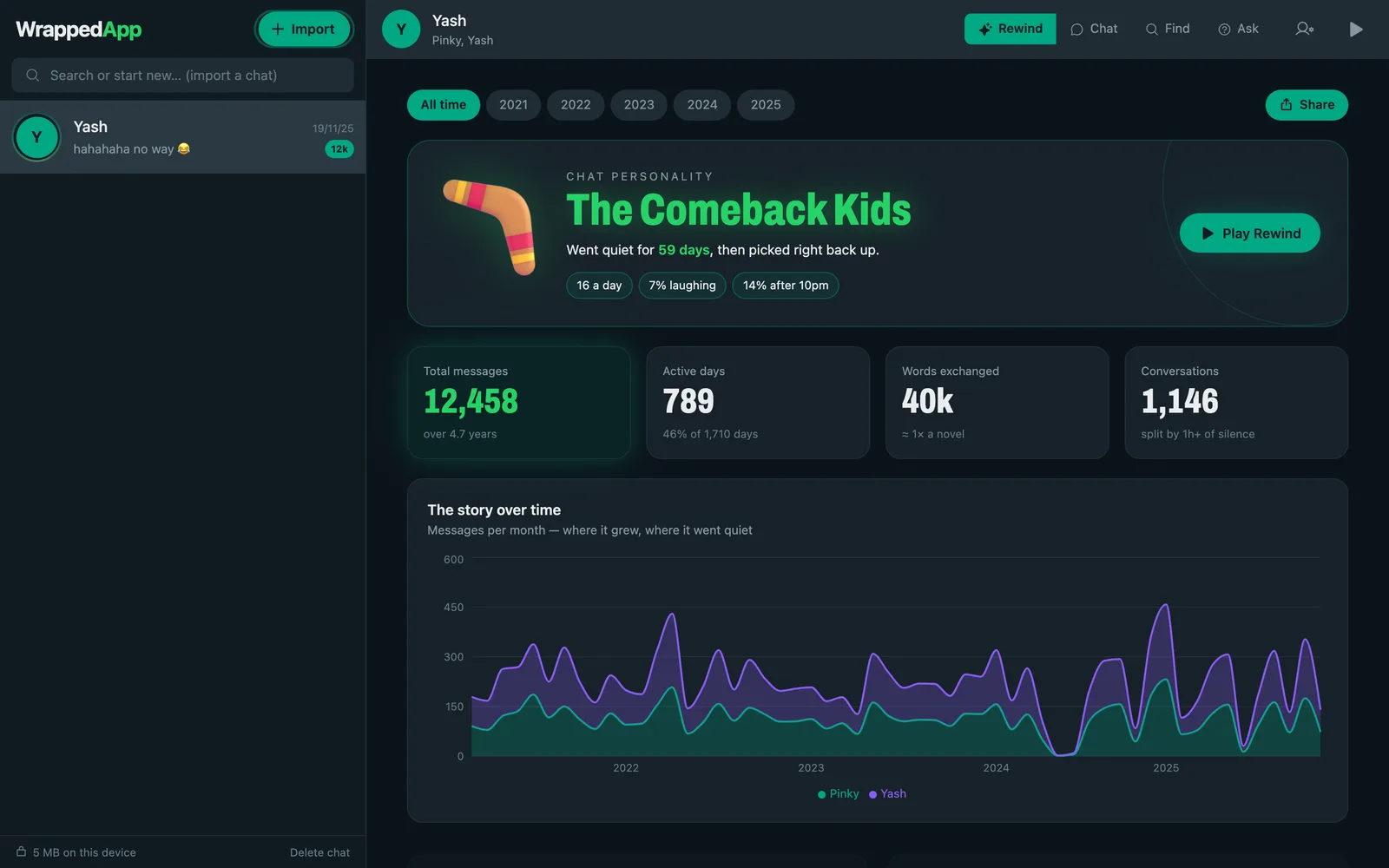
Task: Click the 59 days highlighted text
Action: click(684, 250)
